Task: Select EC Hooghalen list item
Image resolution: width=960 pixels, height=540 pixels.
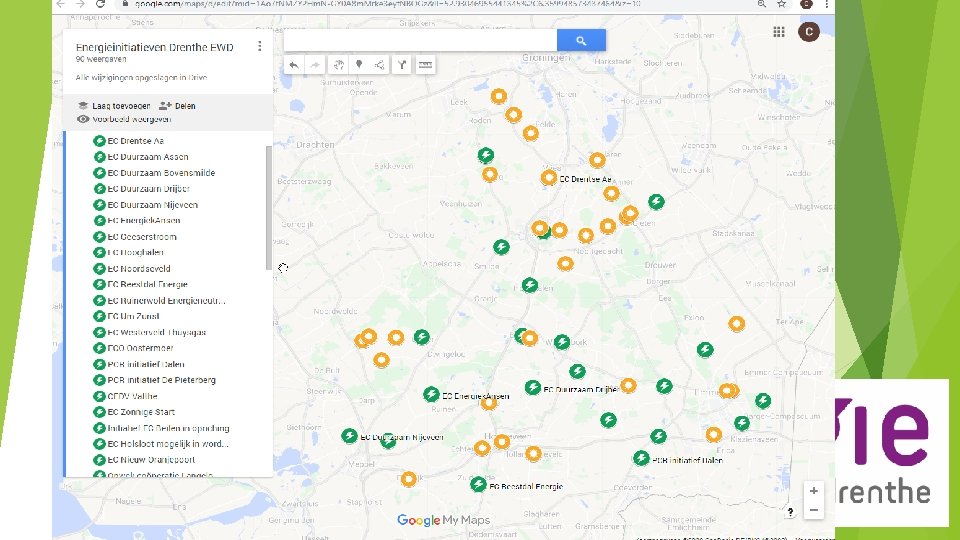Action: tap(135, 252)
